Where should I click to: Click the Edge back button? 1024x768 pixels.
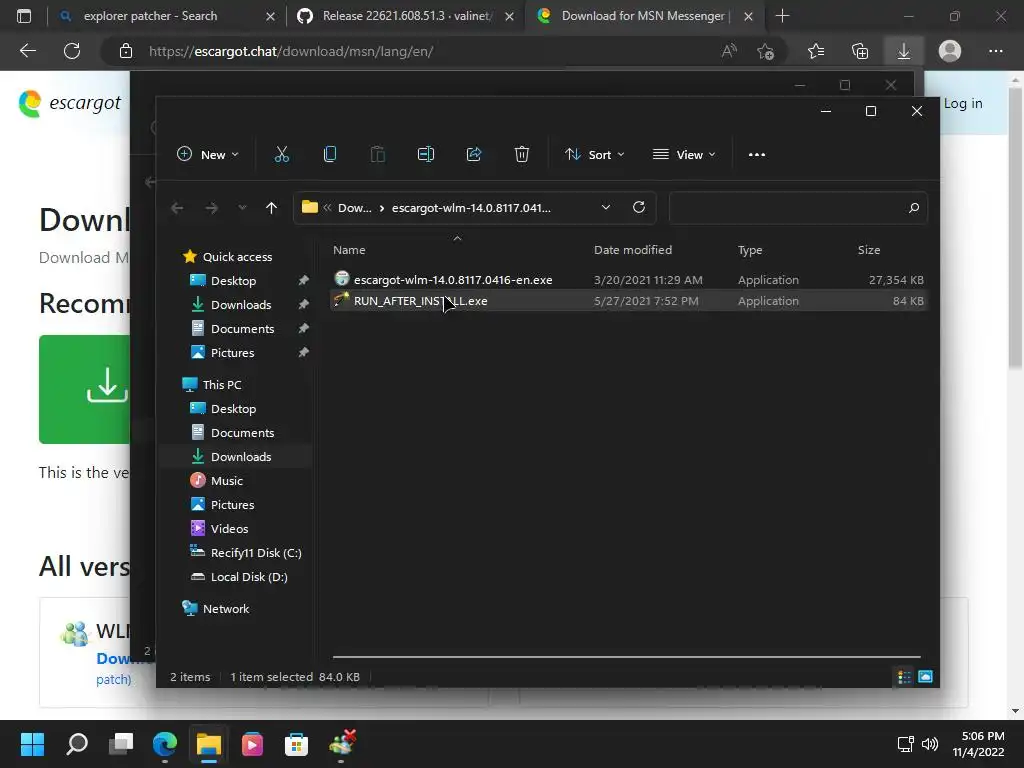point(27,51)
